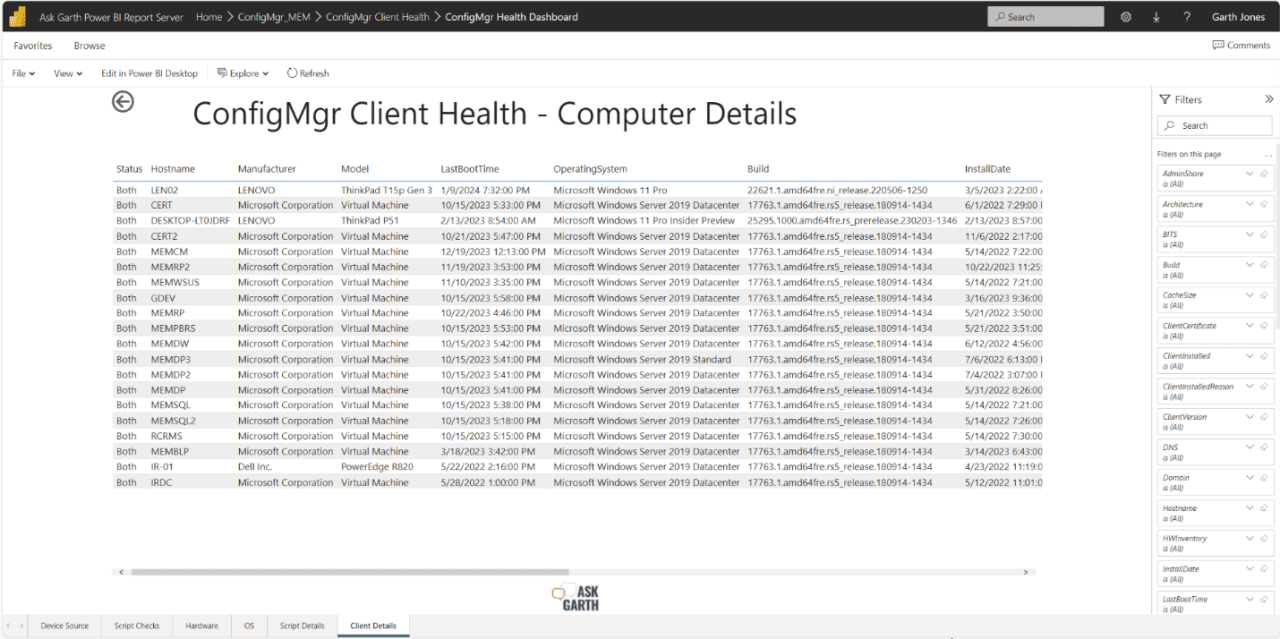This screenshot has height=639, width=1280.
Task: Expand the BITS filter card
Action: click(1249, 234)
